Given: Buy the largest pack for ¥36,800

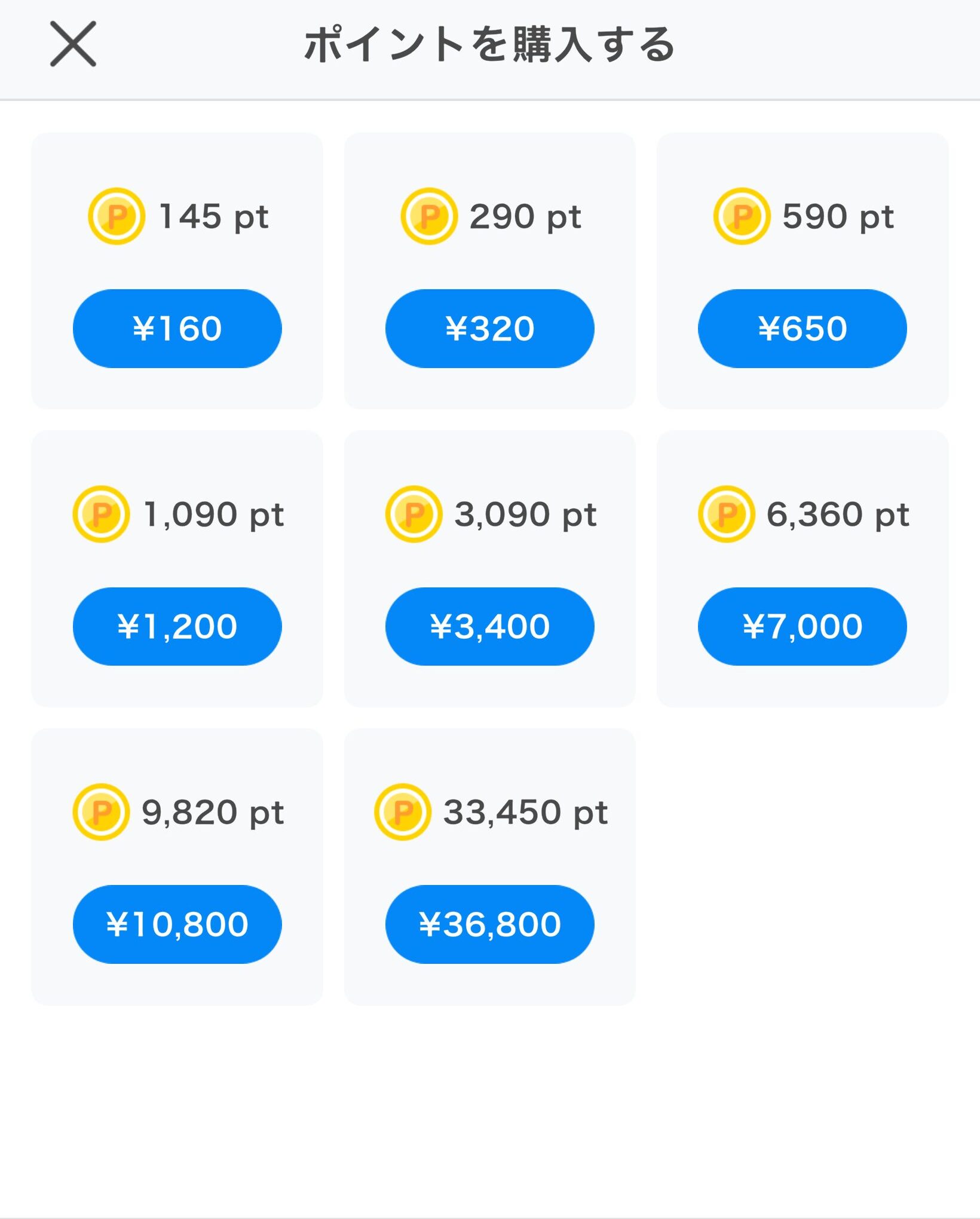Looking at the screenshot, I should point(489,924).
